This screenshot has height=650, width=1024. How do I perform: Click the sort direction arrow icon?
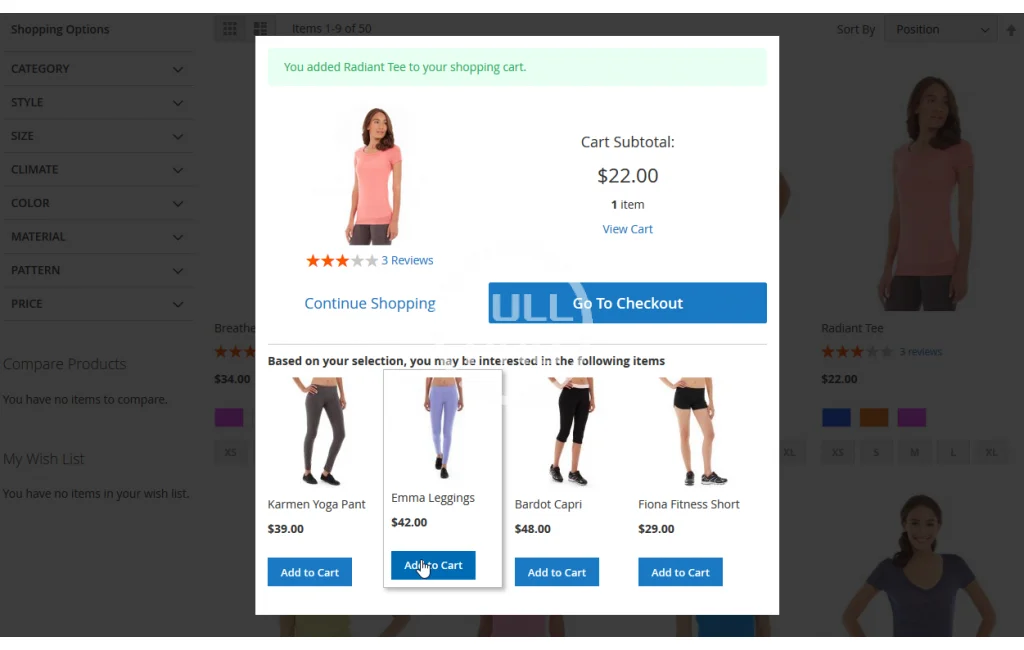tap(1011, 30)
